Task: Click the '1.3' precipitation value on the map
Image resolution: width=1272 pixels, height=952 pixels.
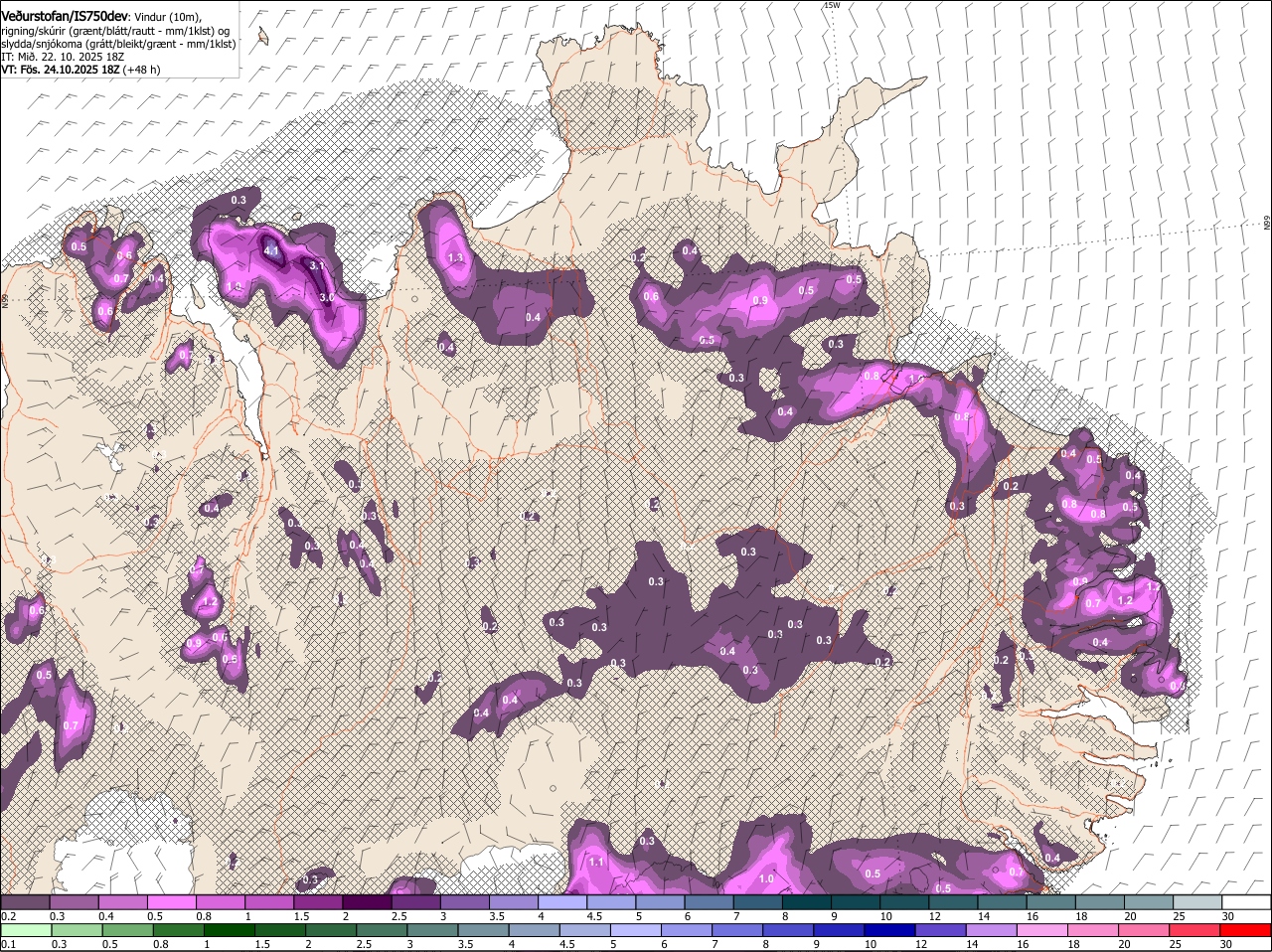Action: click(456, 257)
